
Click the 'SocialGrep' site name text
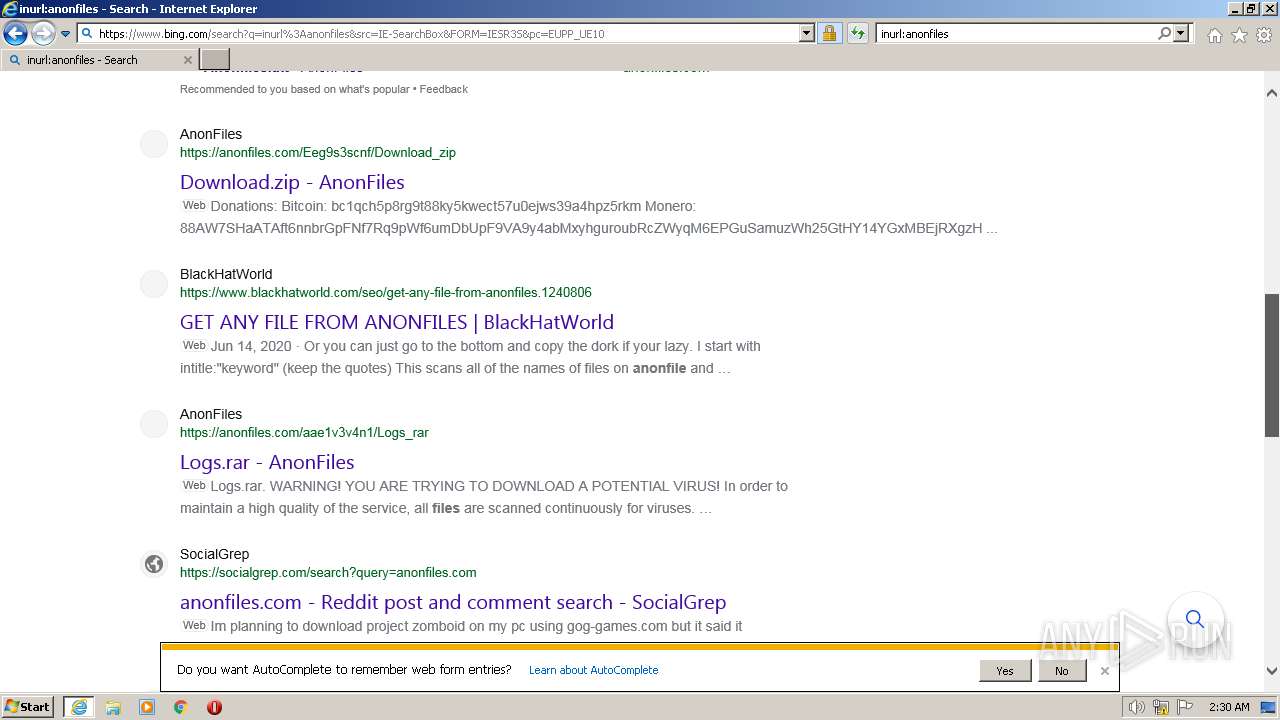click(x=215, y=554)
